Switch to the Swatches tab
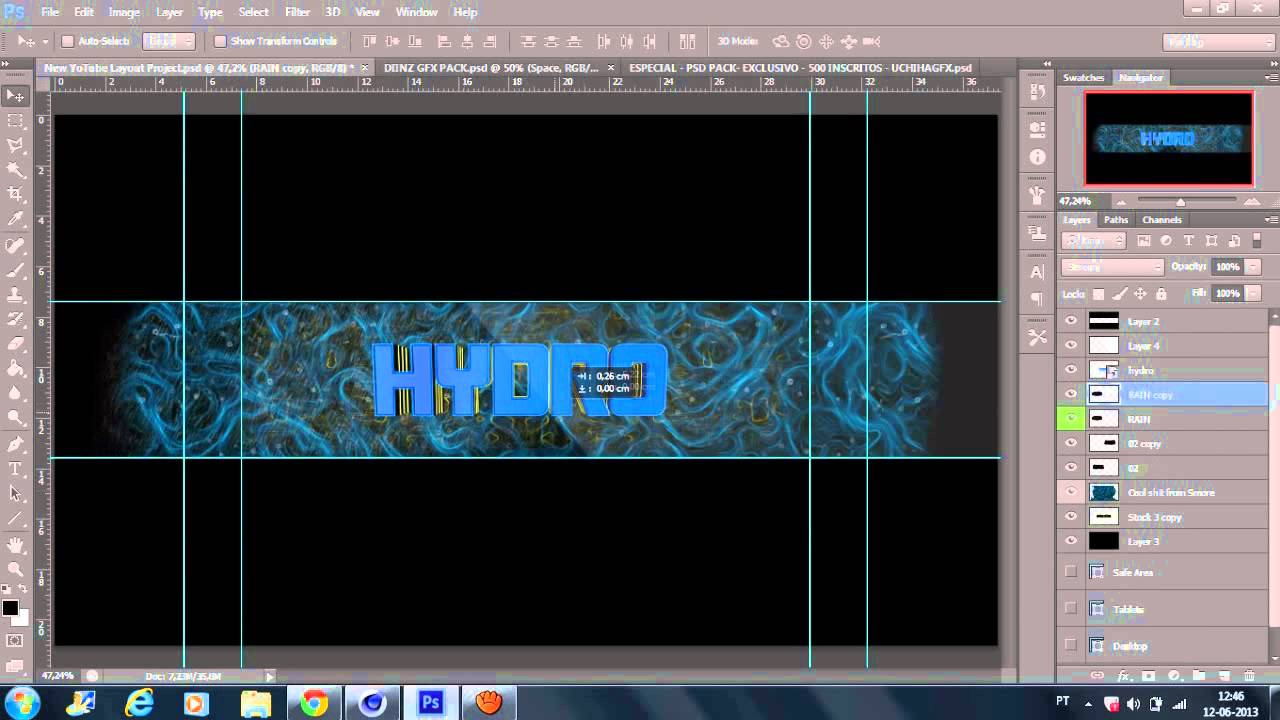1280x720 pixels. [1084, 77]
